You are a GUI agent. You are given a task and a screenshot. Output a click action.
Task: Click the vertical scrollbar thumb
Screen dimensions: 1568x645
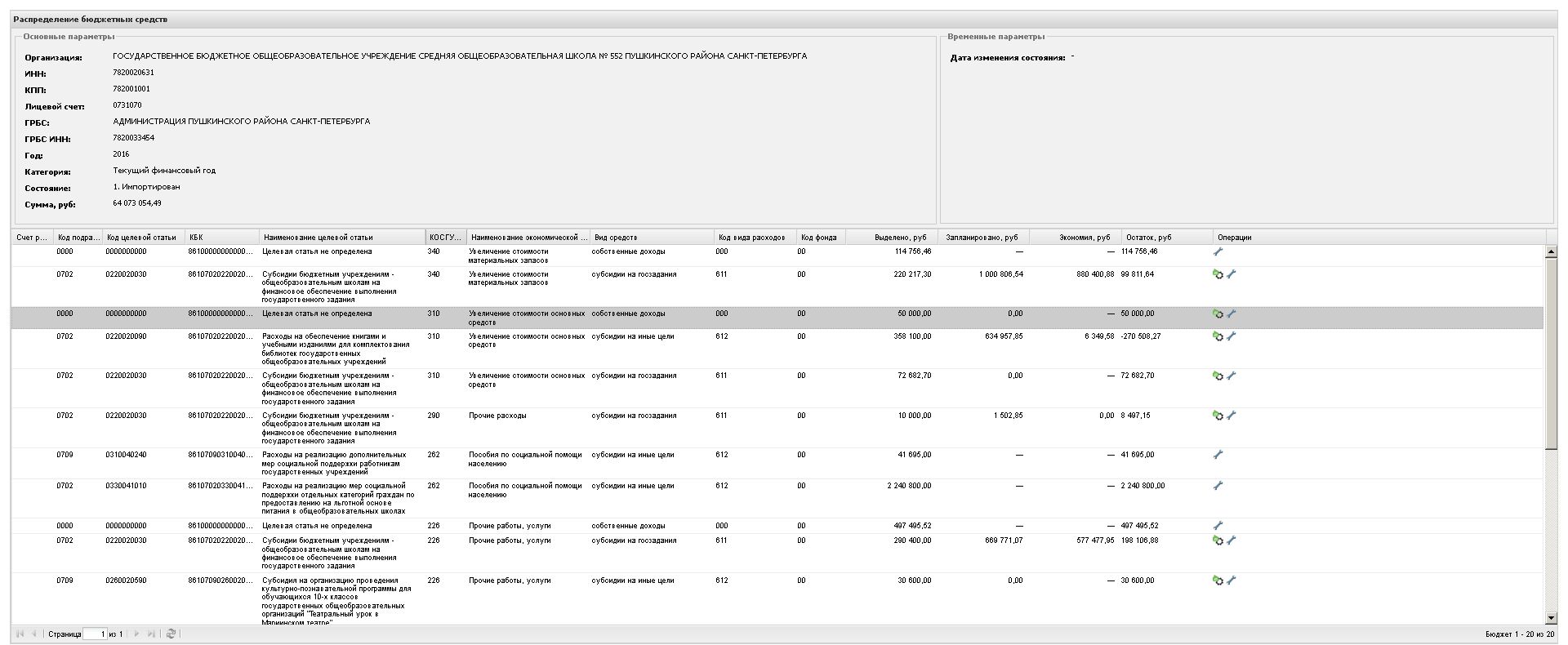point(1551,354)
